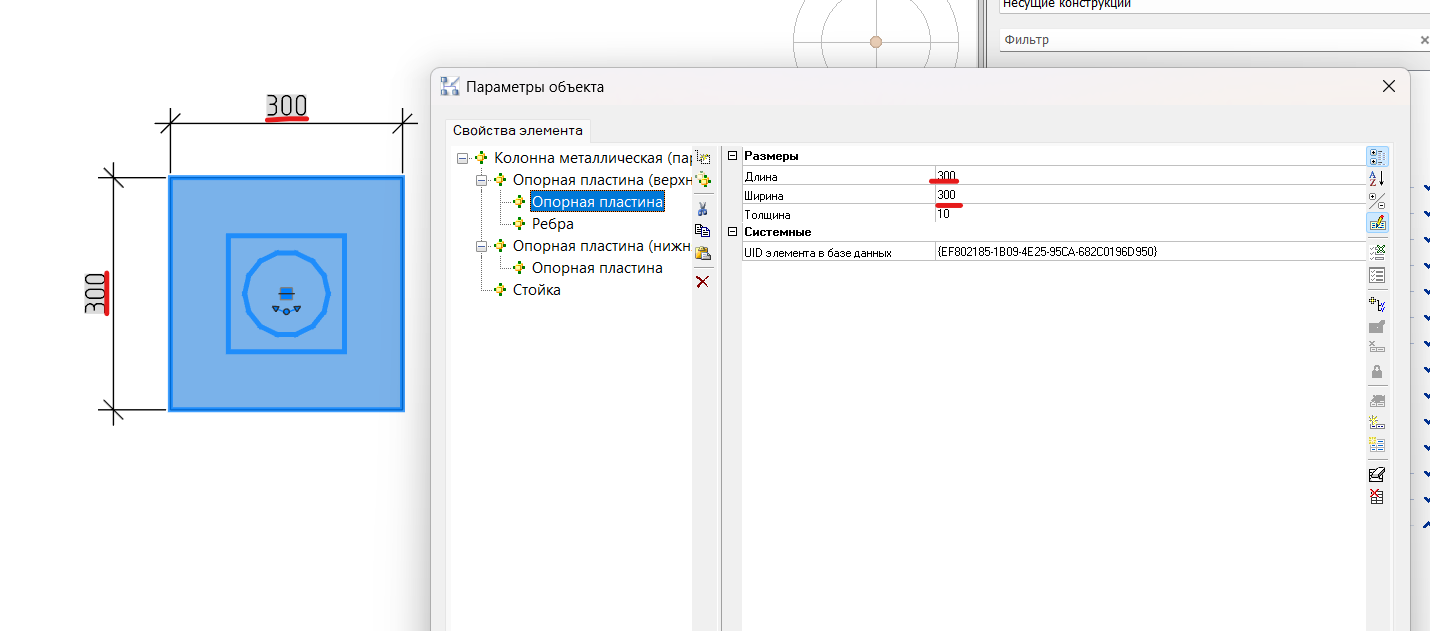Switch to the Свойства элемента tab
The height and width of the screenshot is (631, 1430).
517,131
